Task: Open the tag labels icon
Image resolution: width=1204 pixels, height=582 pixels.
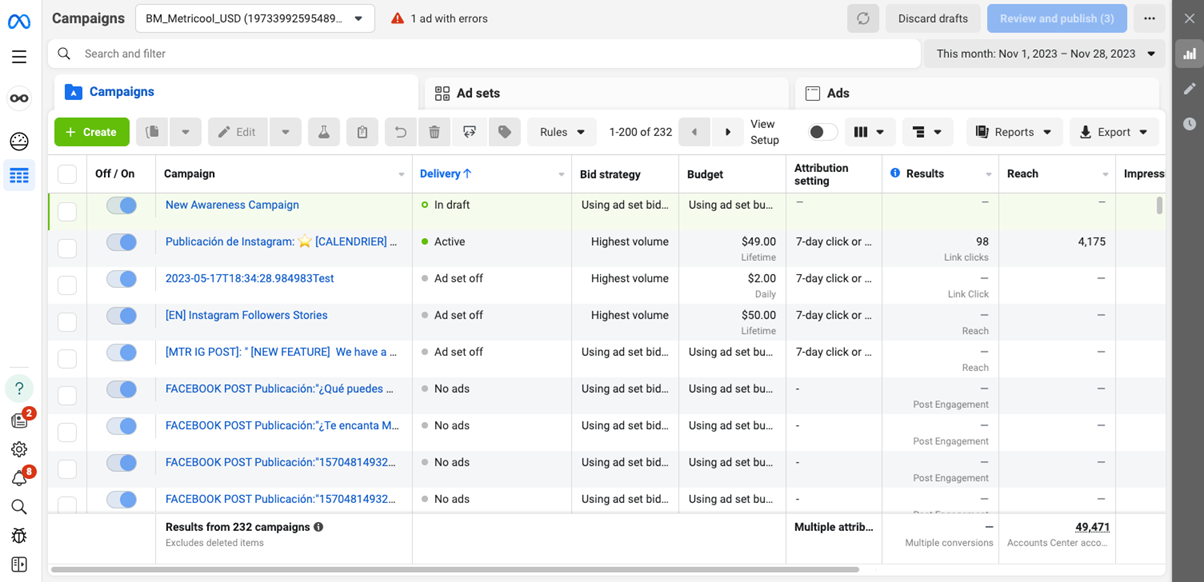Action: tap(506, 131)
